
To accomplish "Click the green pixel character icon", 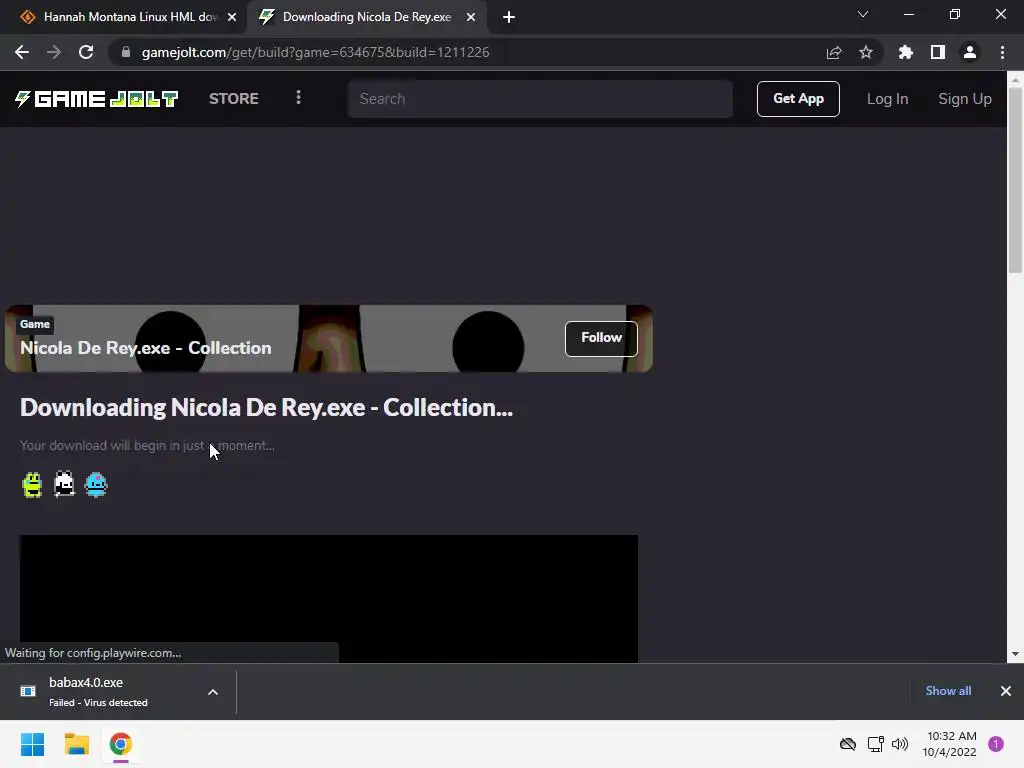I will click(32, 485).
